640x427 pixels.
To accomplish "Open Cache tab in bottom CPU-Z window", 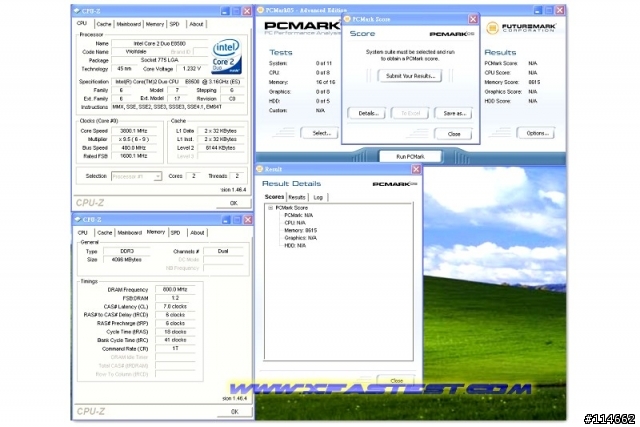I will (x=105, y=233).
